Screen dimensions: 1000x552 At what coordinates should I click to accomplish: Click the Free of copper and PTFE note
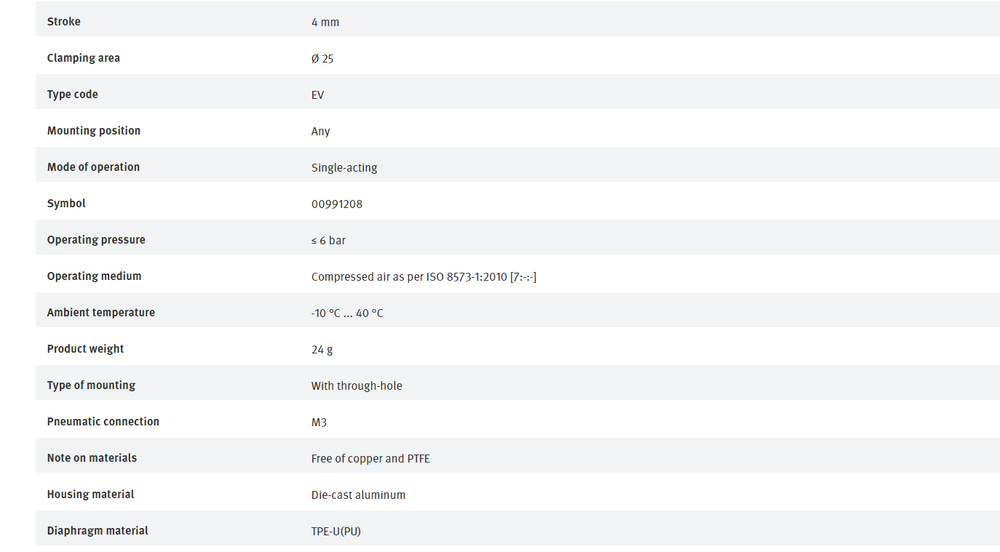370,459
